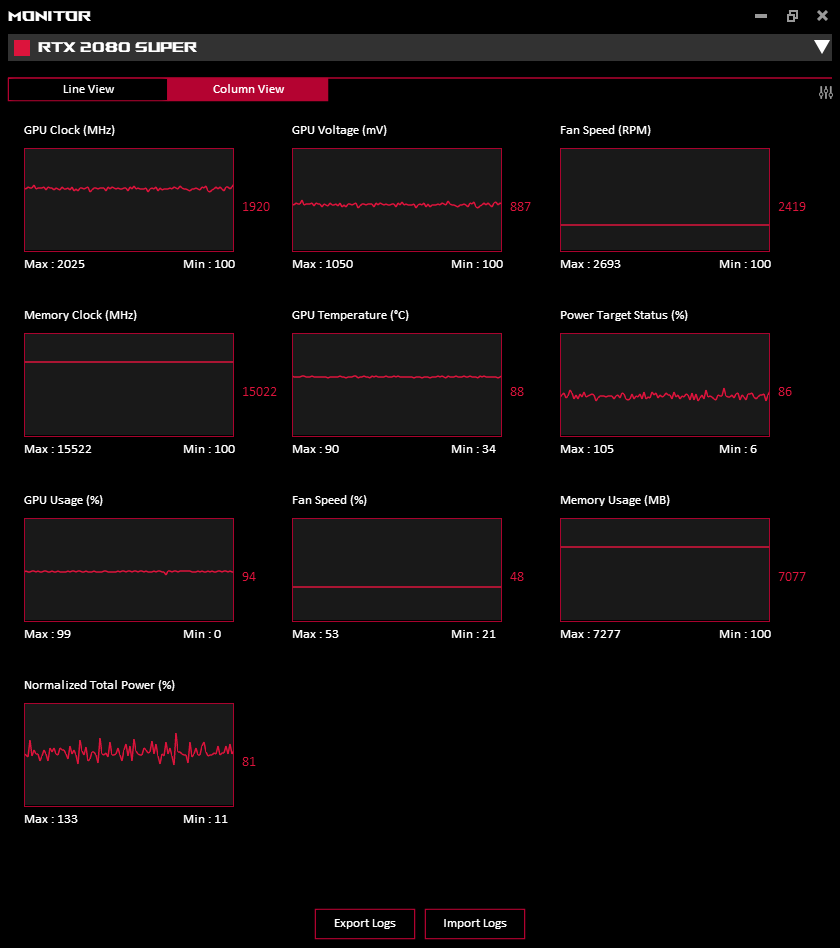This screenshot has height=948, width=840.
Task: Click the Memory Clock (MHz) heading
Action: 80,315
